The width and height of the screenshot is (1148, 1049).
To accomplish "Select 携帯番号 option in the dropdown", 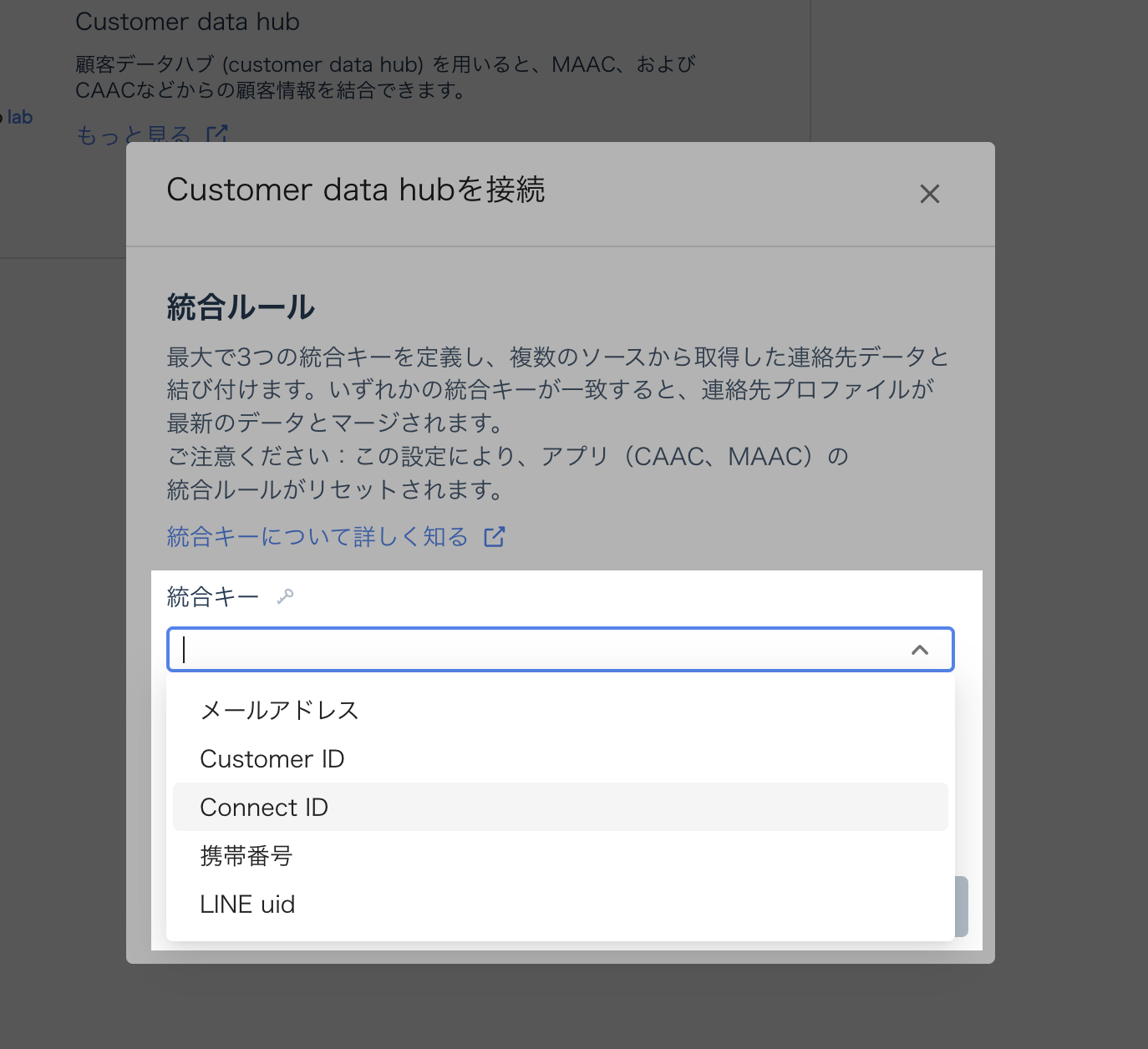I will coord(246,855).
